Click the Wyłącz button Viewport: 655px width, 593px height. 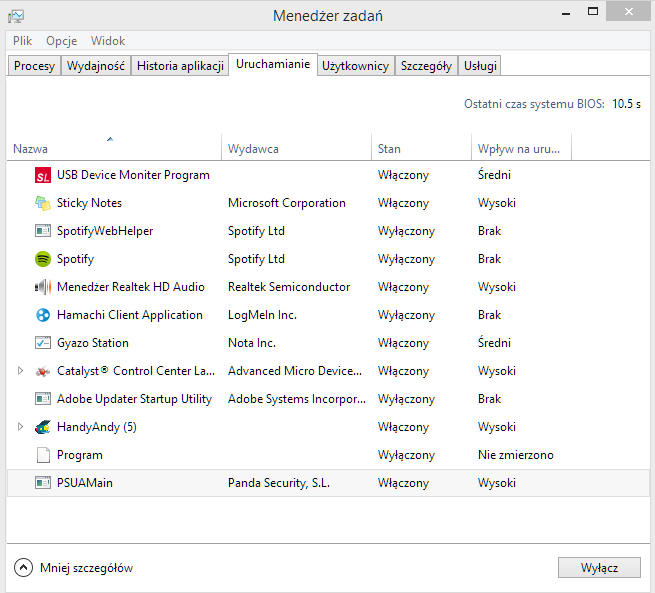599,568
